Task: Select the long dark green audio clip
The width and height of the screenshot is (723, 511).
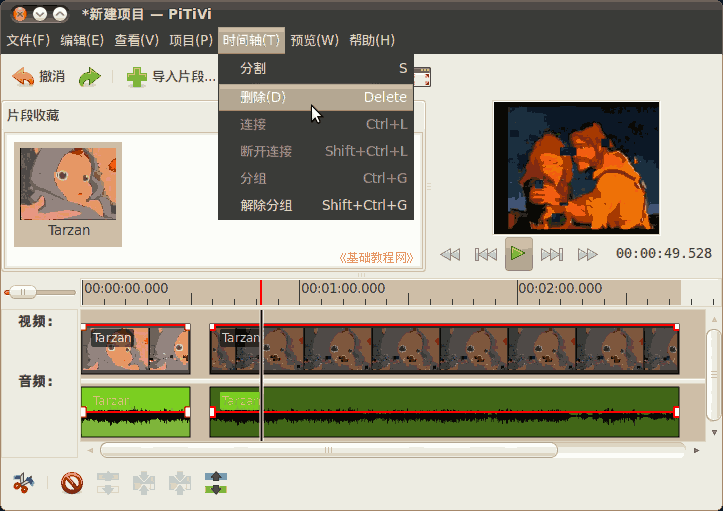Action: (x=444, y=412)
